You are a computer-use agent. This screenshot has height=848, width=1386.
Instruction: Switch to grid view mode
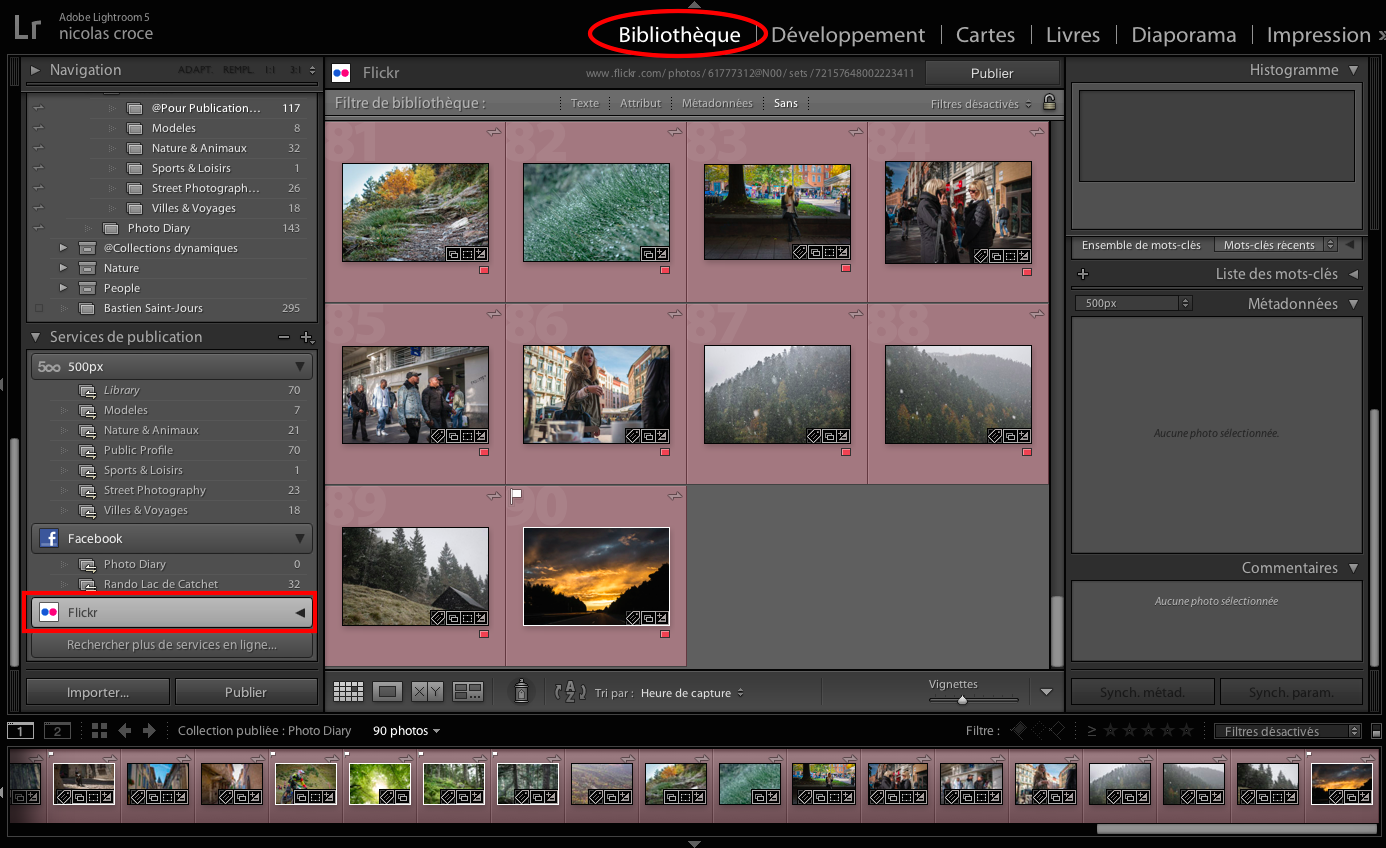[x=348, y=692]
